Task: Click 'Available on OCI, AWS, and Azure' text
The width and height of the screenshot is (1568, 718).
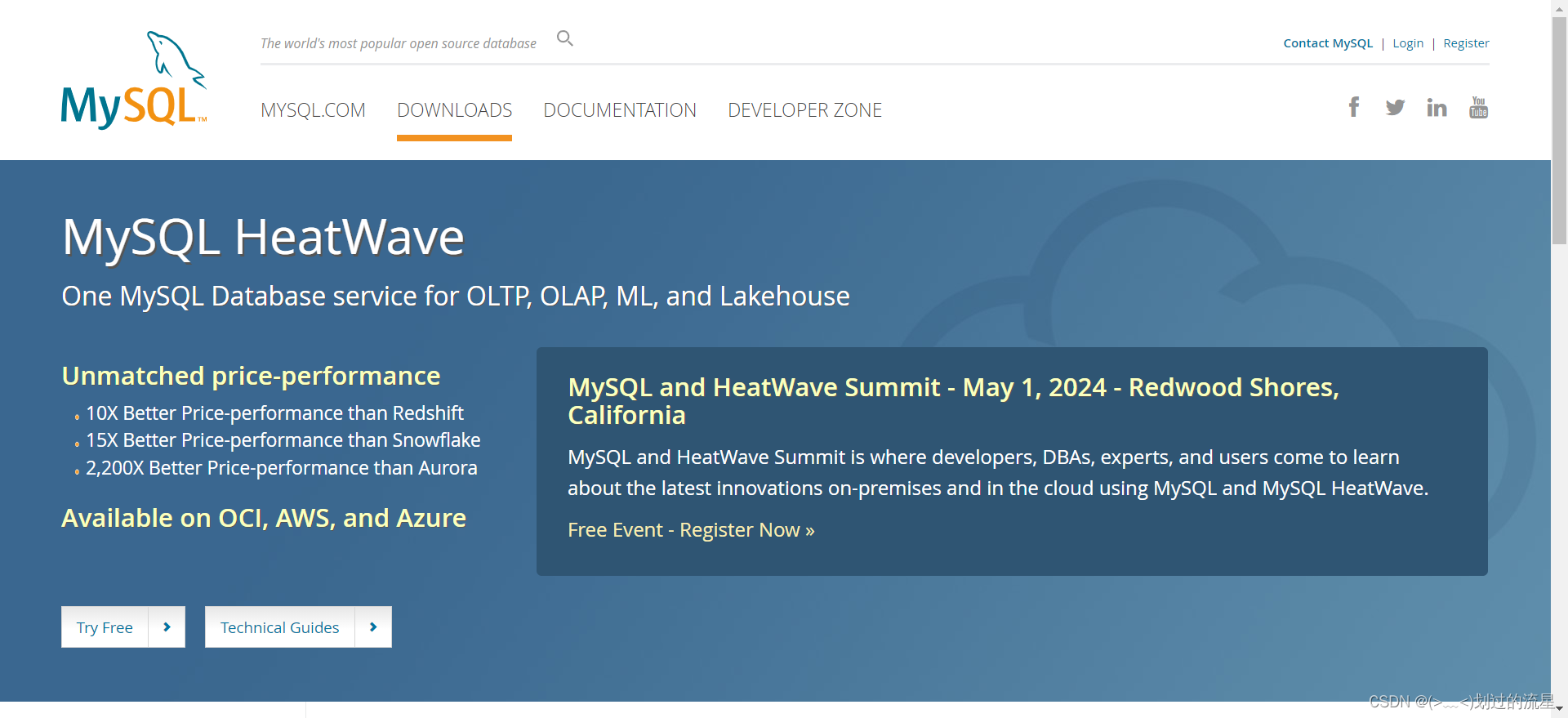Action: point(264,518)
